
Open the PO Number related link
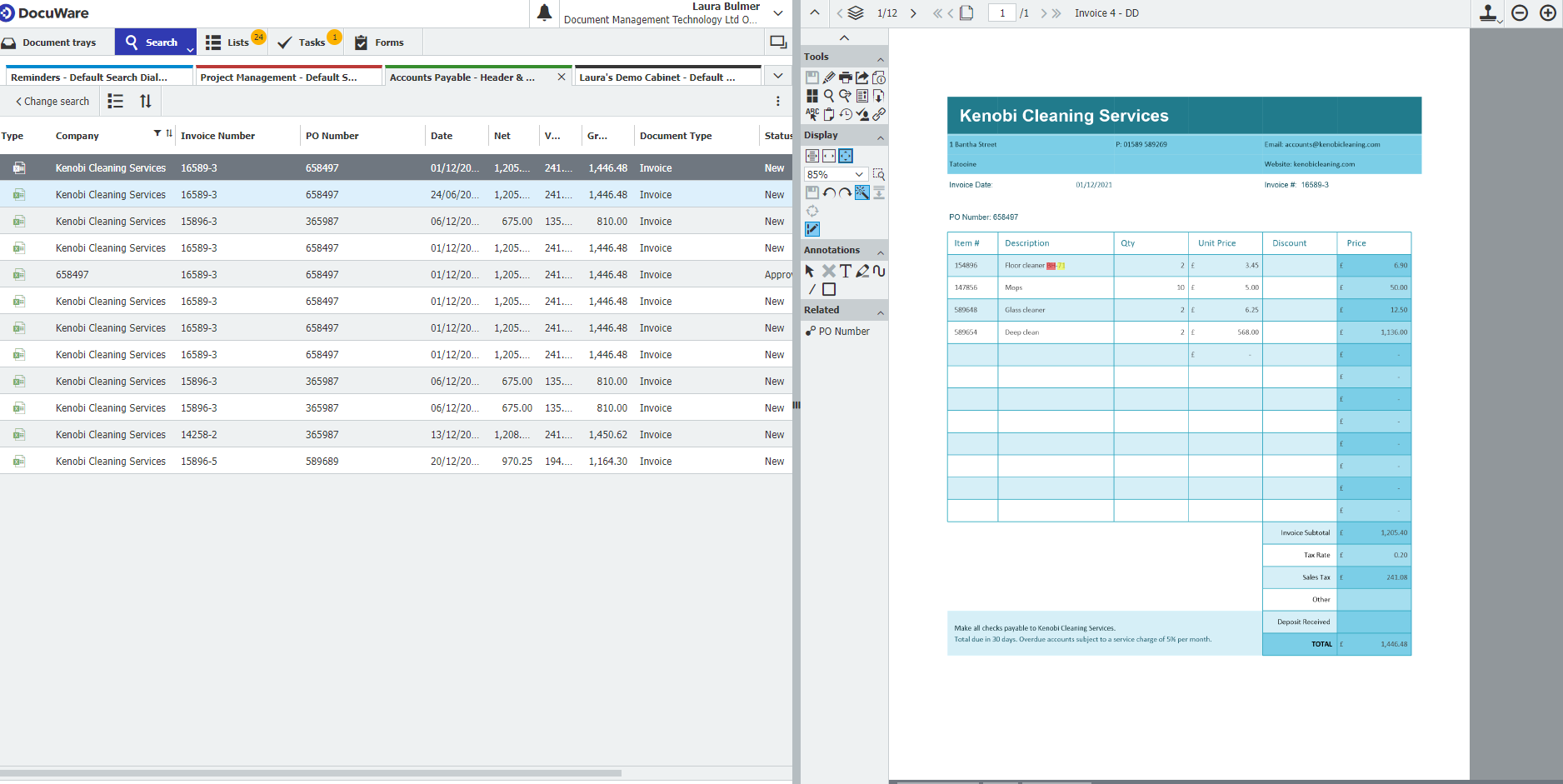(844, 331)
